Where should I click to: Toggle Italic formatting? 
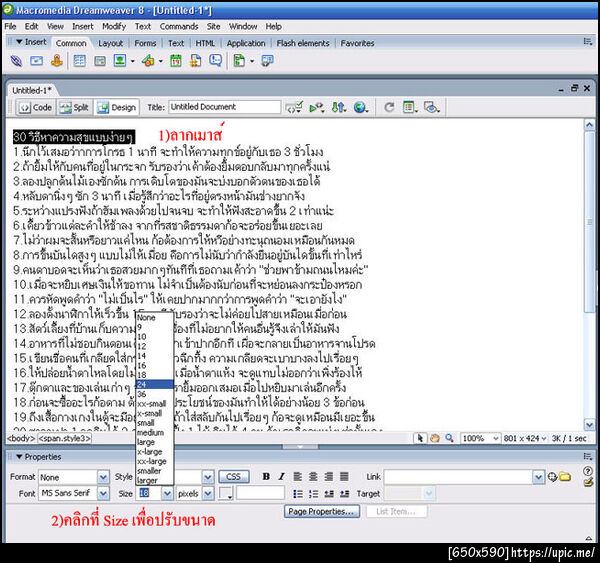[282, 477]
